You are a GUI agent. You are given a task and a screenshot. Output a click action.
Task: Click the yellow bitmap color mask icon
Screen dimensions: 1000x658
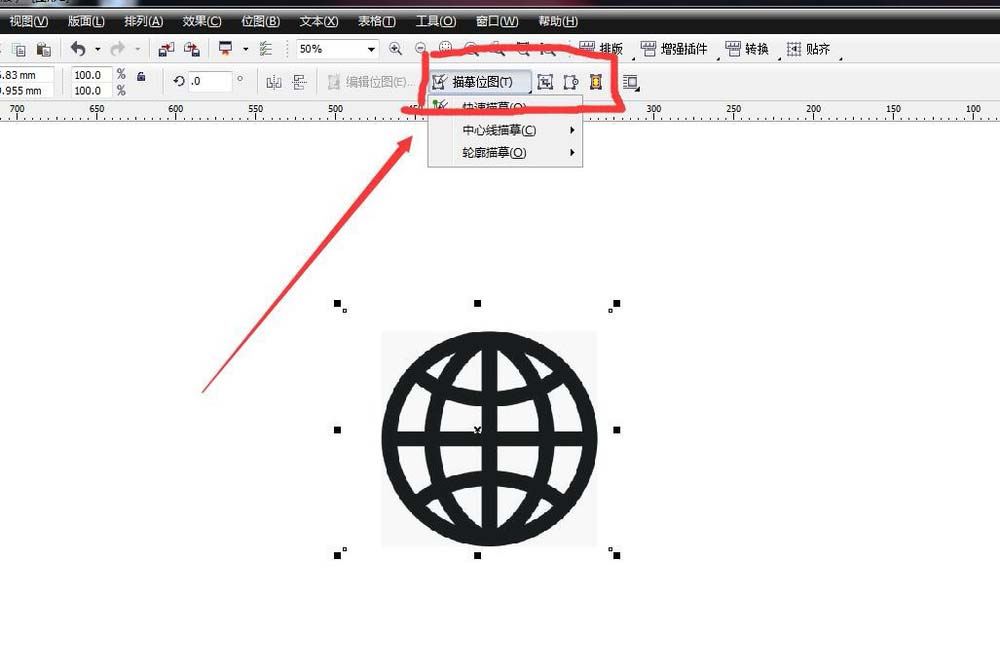596,82
